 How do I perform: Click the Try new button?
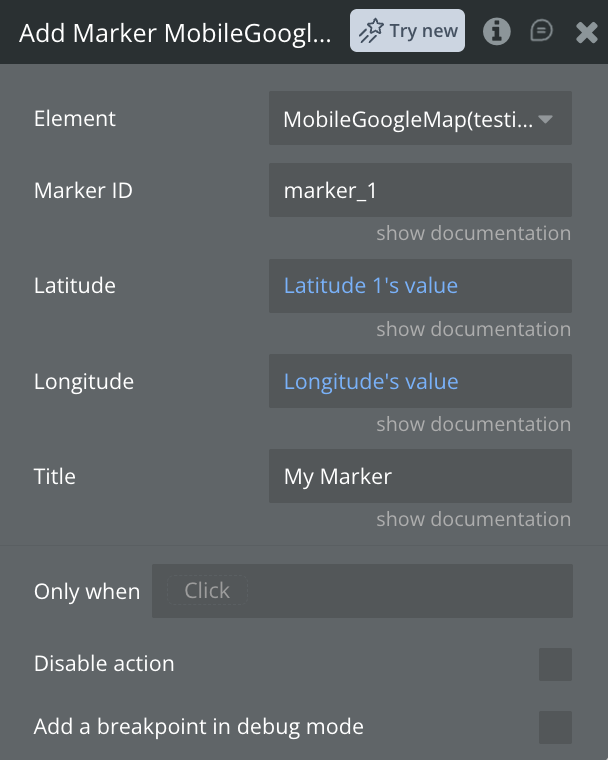coord(407,32)
